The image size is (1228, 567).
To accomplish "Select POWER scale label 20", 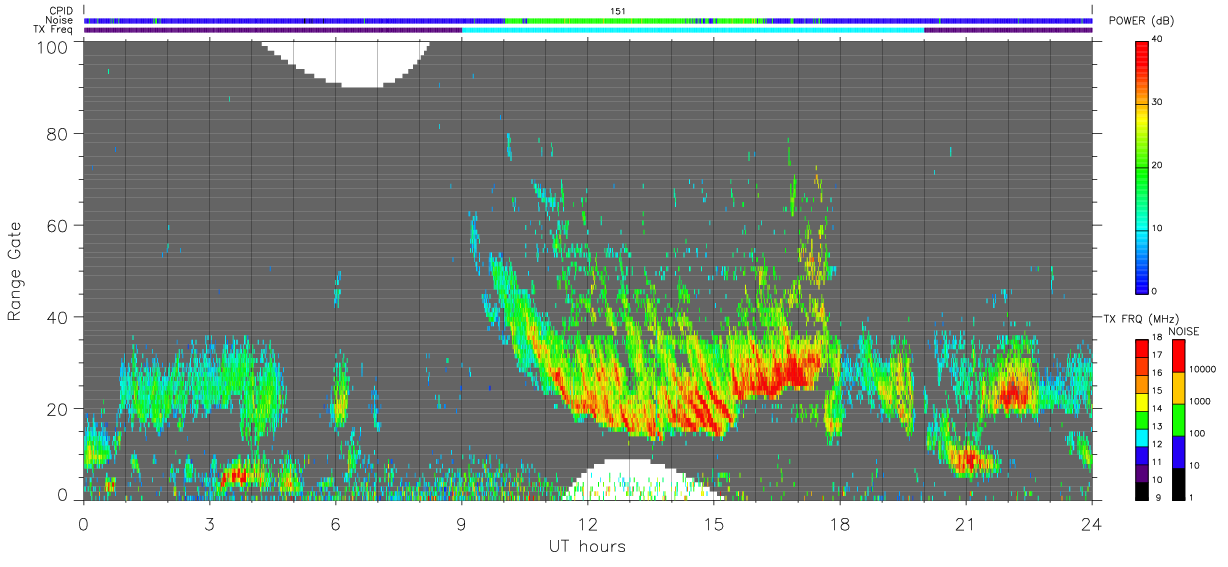I will pyautogui.click(x=1157, y=166).
